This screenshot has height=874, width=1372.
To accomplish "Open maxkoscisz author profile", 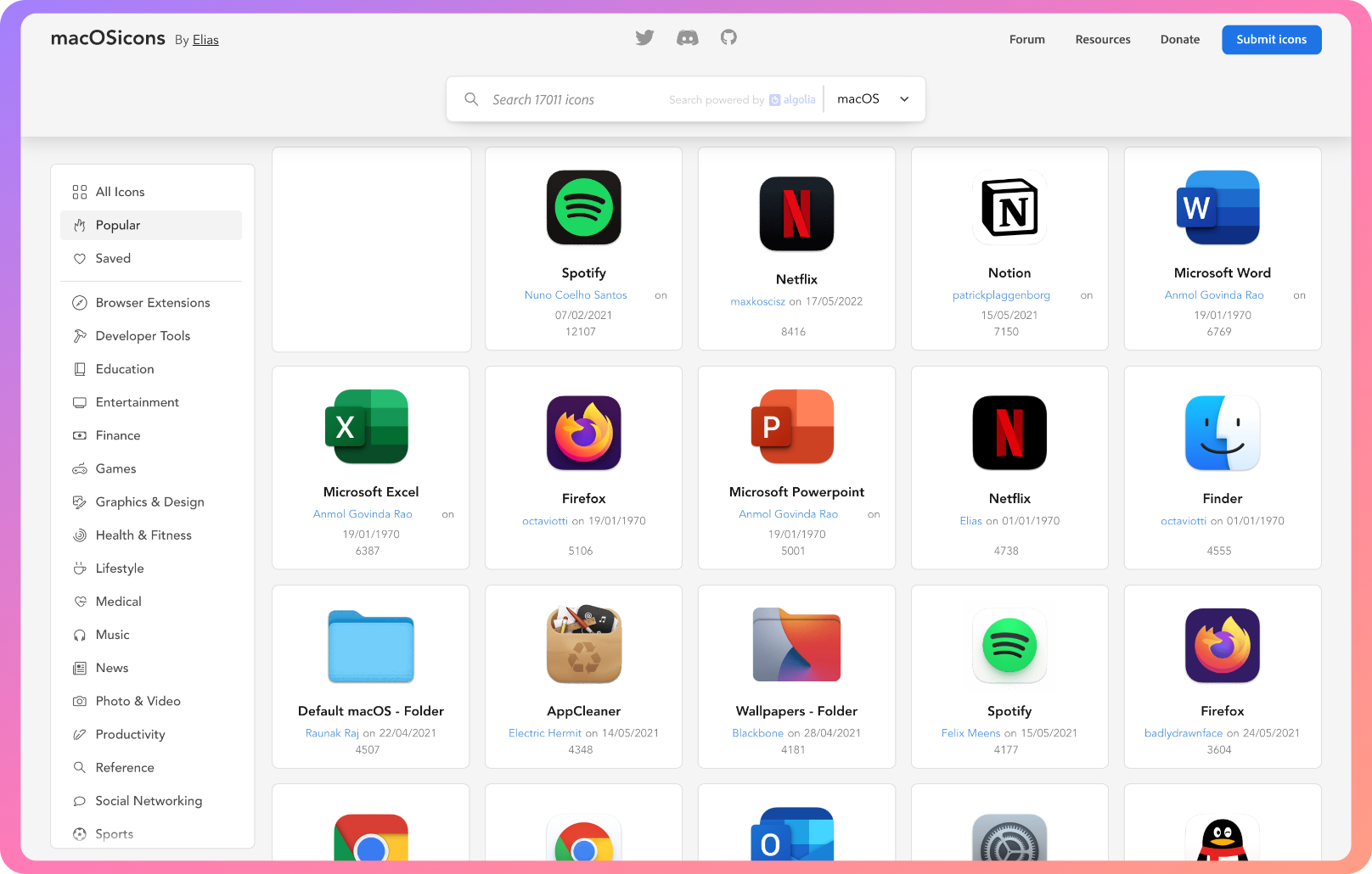I will [x=757, y=301].
